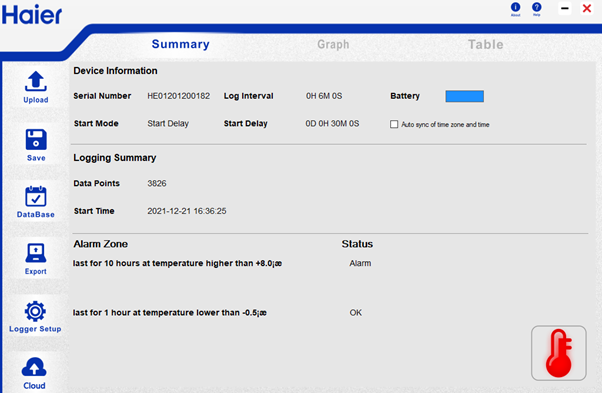
Task: Click the Status column heading
Action: (x=357, y=244)
